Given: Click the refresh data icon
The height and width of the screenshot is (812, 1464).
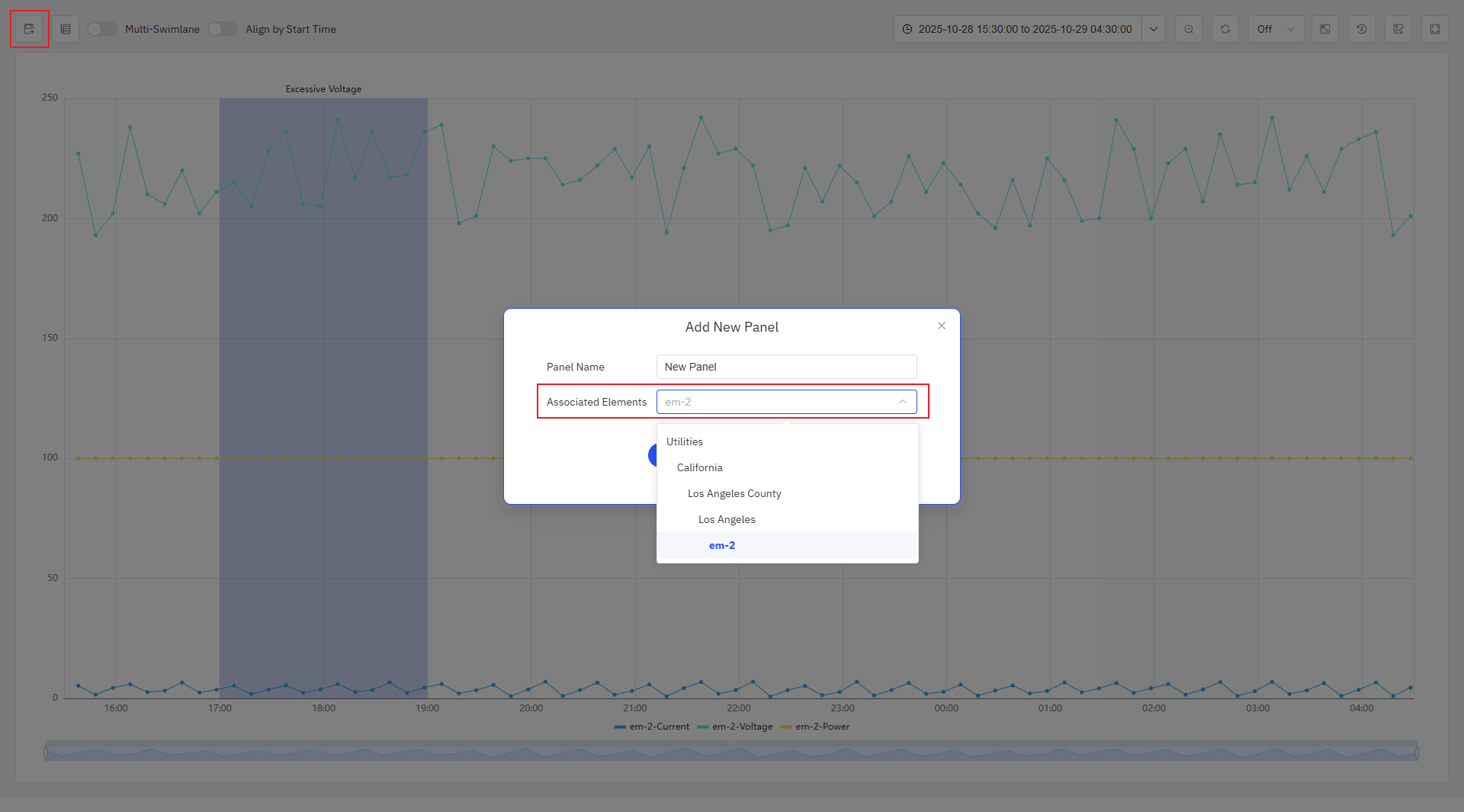Looking at the screenshot, I should tap(1225, 28).
